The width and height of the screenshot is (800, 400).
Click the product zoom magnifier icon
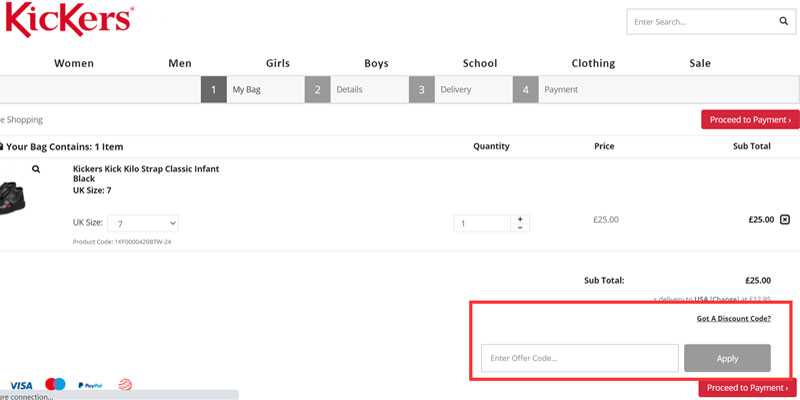[x=36, y=170]
